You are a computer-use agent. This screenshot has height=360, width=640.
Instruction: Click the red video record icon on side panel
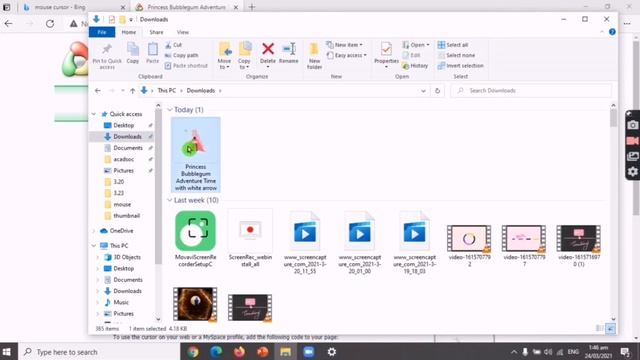pyautogui.click(x=632, y=141)
